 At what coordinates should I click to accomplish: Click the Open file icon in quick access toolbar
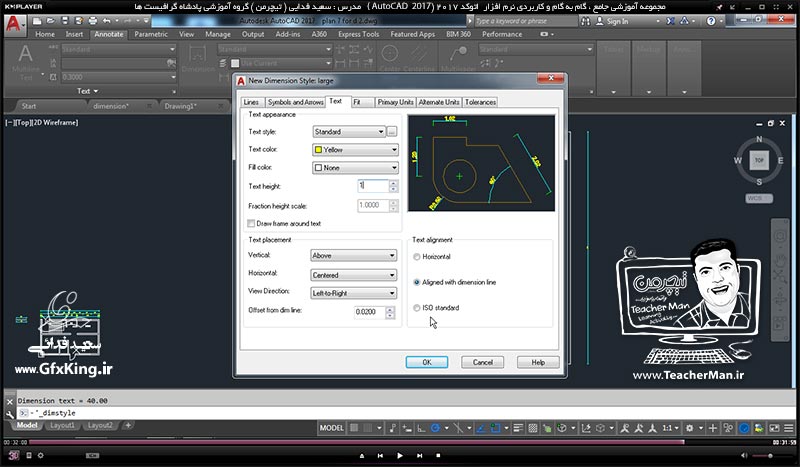coord(51,21)
